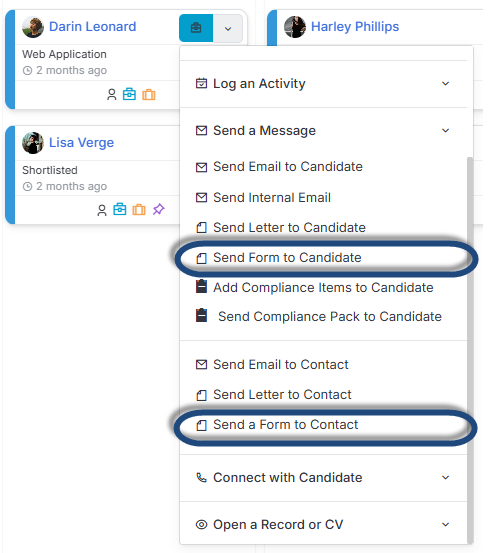Expand the Open a Record or CV section
The width and height of the screenshot is (488, 553).
pos(323,524)
